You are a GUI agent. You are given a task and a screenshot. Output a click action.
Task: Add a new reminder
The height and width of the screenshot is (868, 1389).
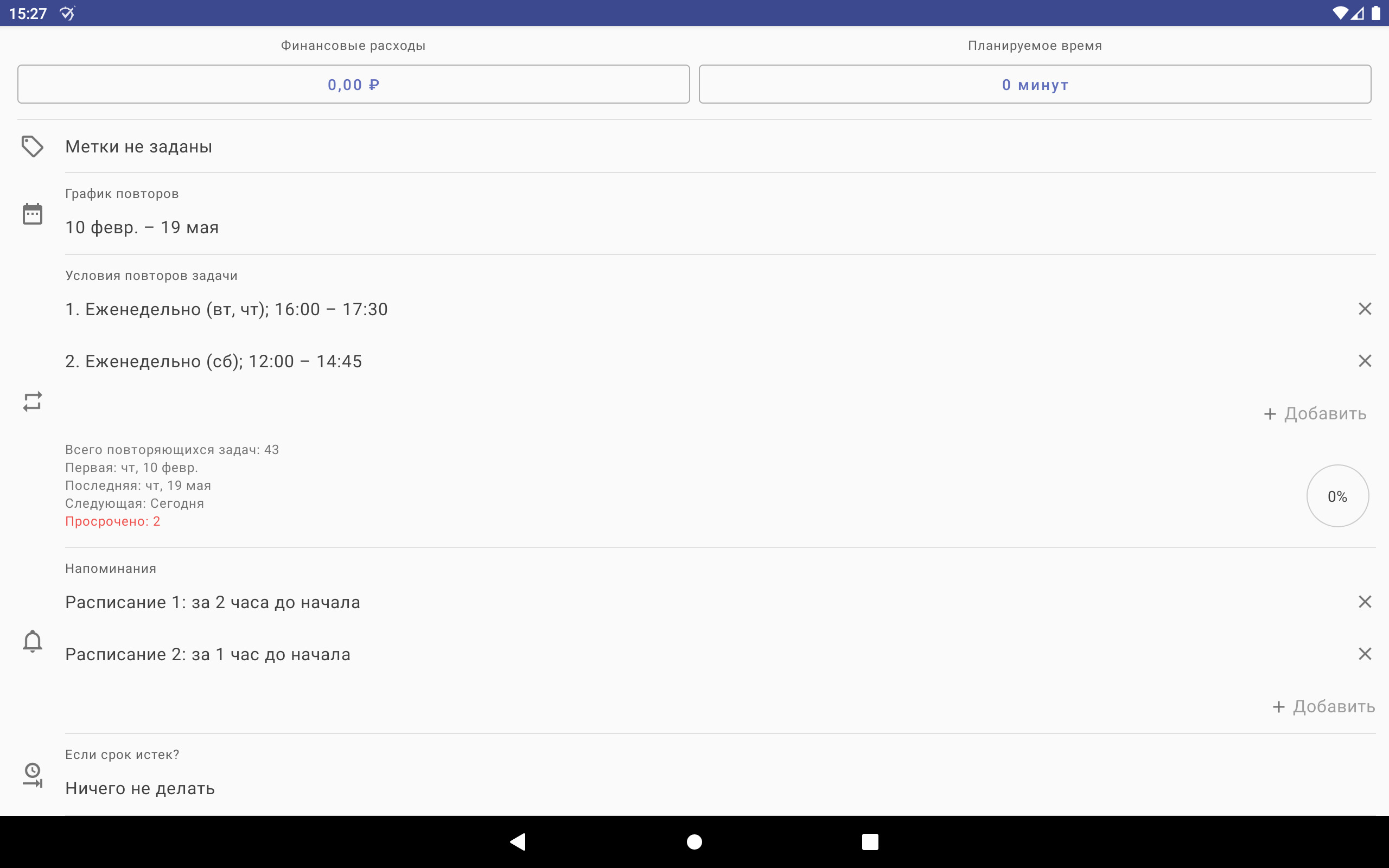pyautogui.click(x=1323, y=706)
